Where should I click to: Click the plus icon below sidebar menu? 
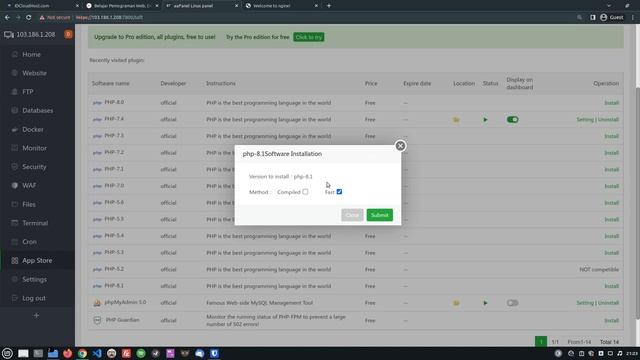tap(36, 316)
